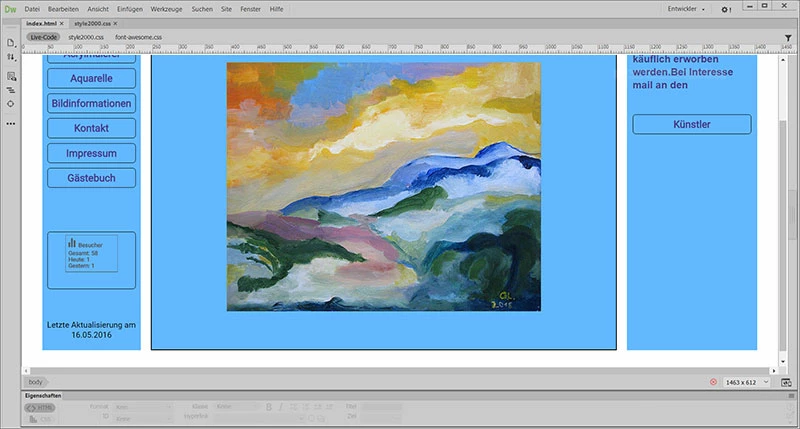Image resolution: width=800 pixels, height=429 pixels.
Task: Open the Hilfe menu
Action: click(x=277, y=9)
